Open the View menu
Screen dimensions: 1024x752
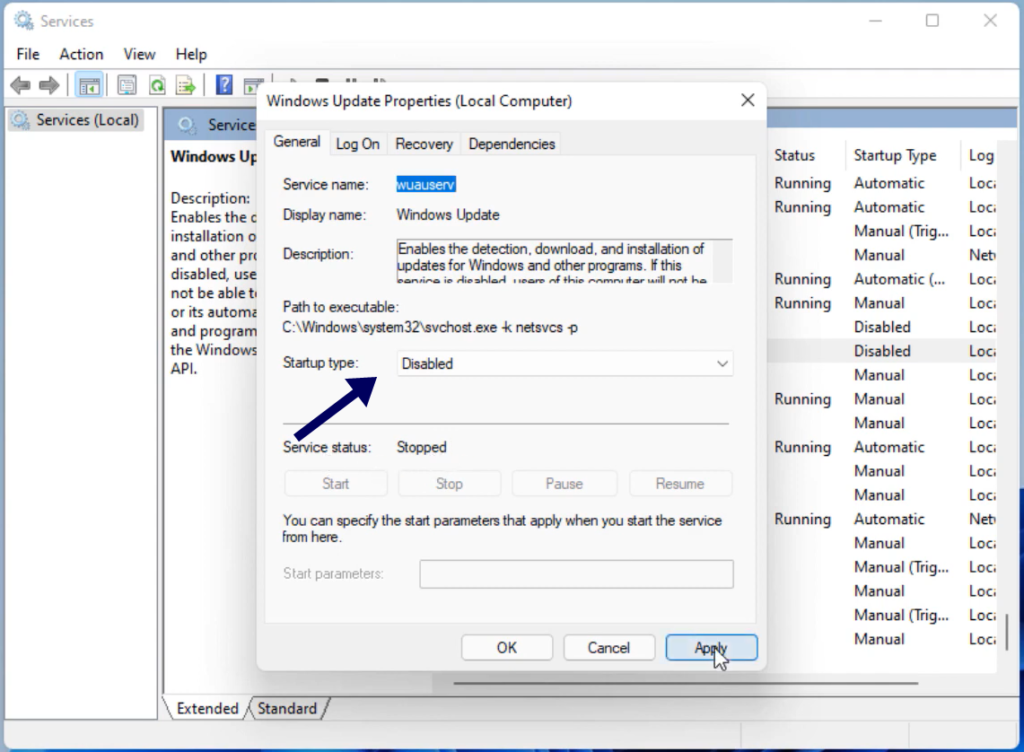coord(139,53)
